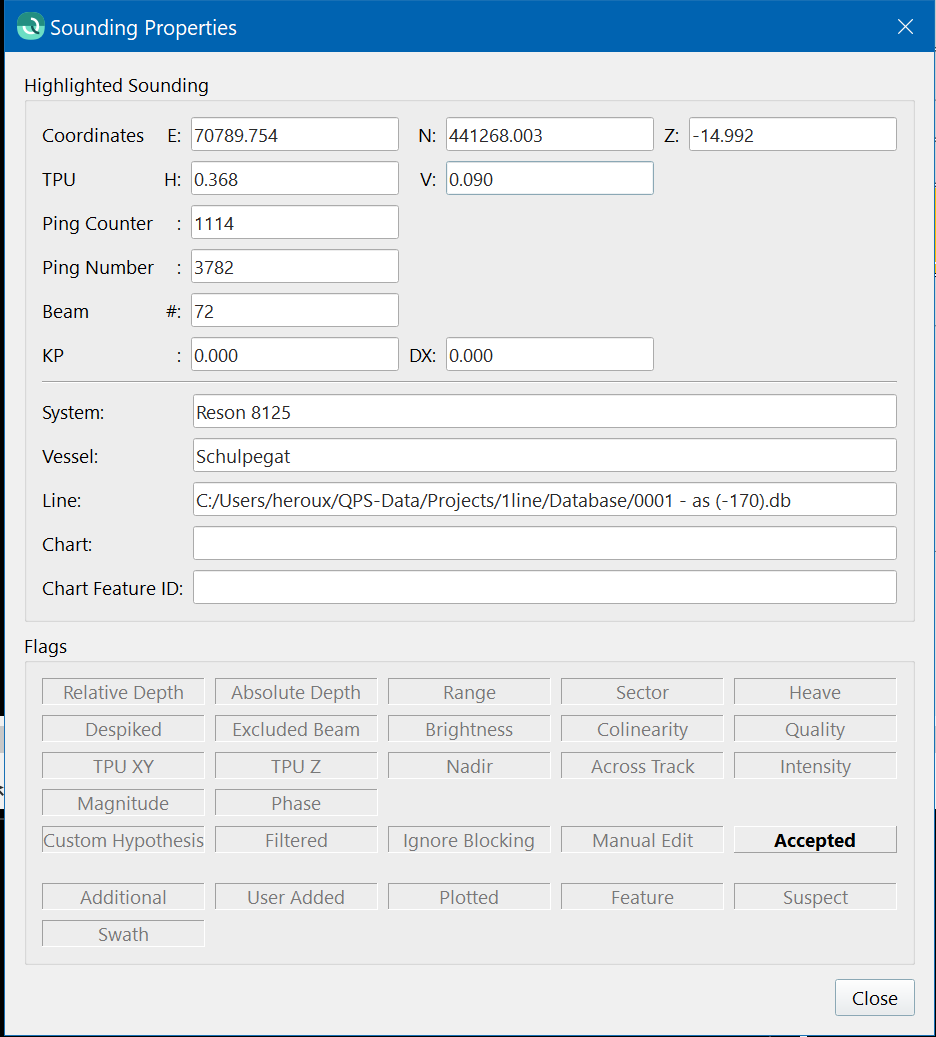Click the System field showing Reson 8125

(545, 411)
